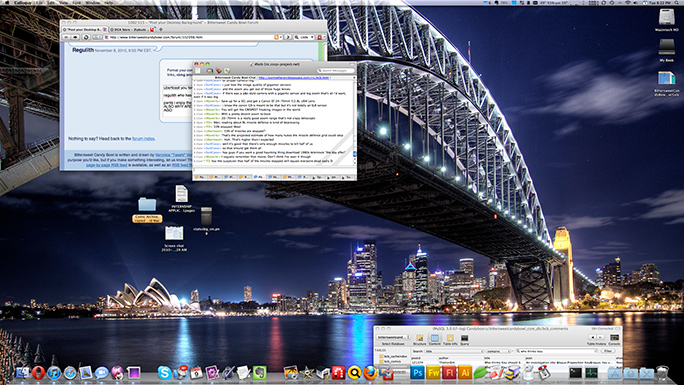Select the INTERNSHIP APPLIC pages document
The image size is (684, 385).
(x=181, y=199)
